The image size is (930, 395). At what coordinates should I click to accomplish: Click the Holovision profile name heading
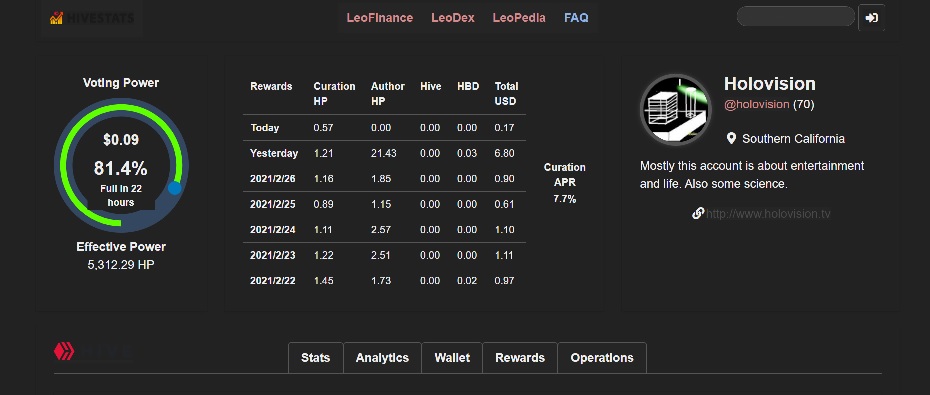770,84
